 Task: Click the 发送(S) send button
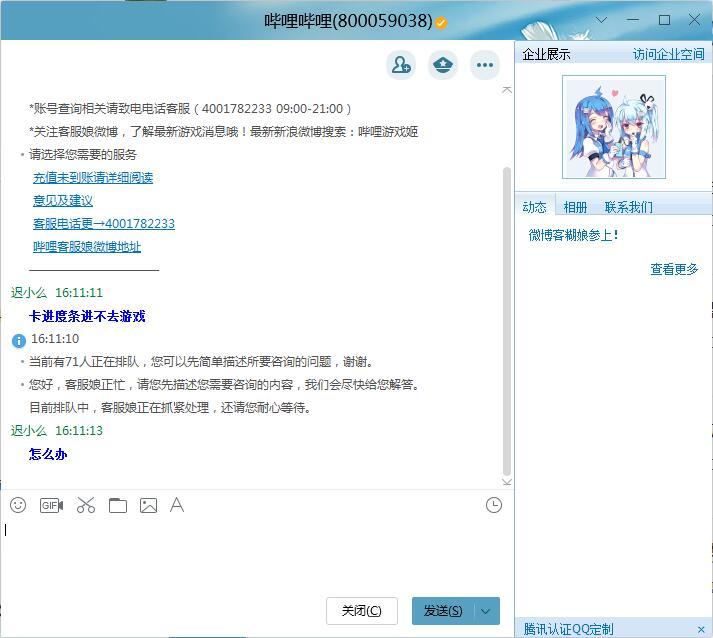tap(443, 611)
